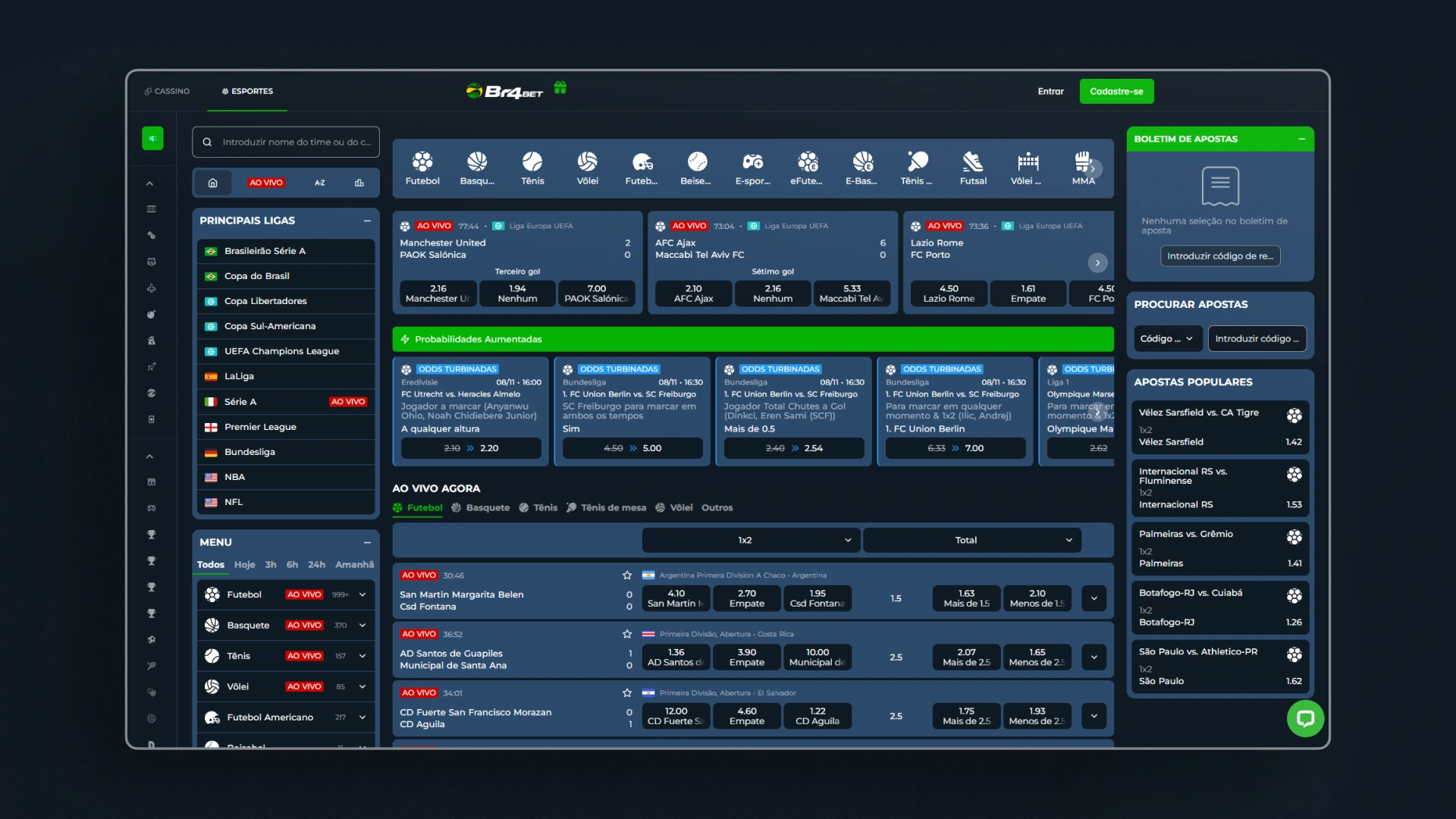1456x819 pixels.
Task: Favorite the AD Santos de Guapiles match
Action: 627,634
